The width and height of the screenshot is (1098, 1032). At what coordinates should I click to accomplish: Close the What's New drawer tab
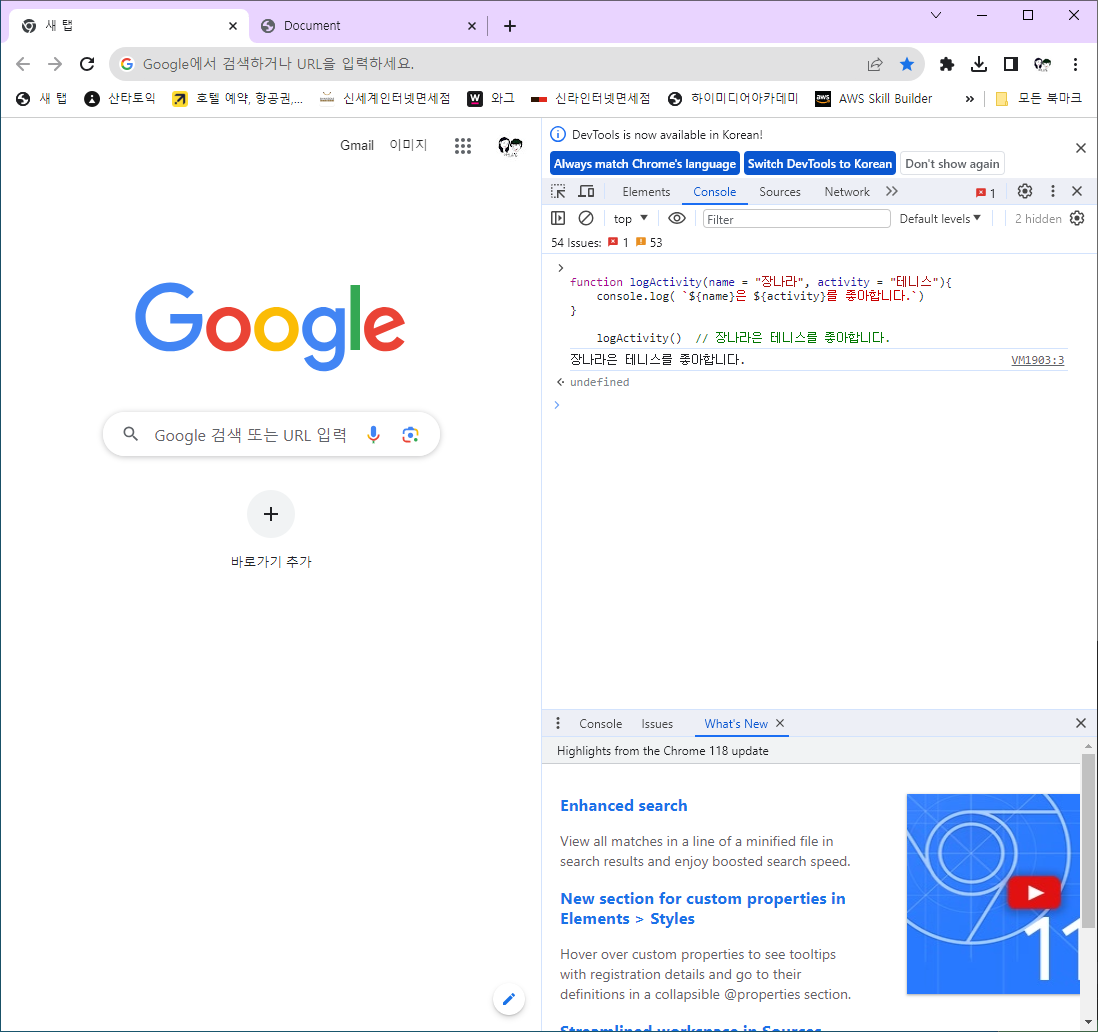click(780, 723)
